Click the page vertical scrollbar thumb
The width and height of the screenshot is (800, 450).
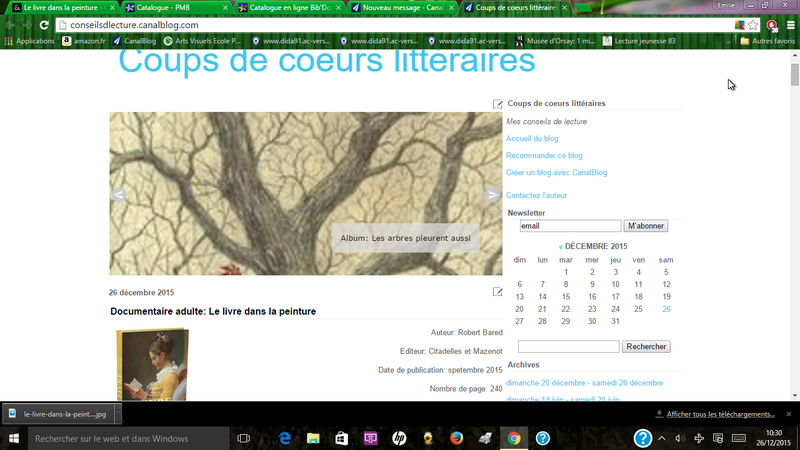[x=795, y=76]
